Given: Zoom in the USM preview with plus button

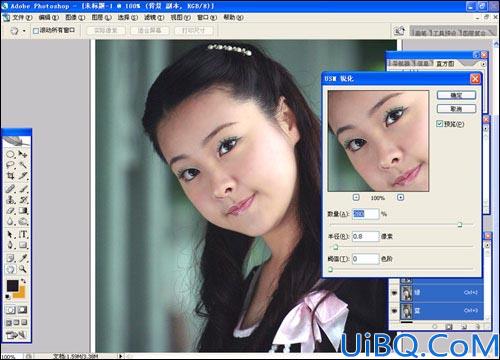Looking at the screenshot, I should pyautogui.click(x=400, y=198).
